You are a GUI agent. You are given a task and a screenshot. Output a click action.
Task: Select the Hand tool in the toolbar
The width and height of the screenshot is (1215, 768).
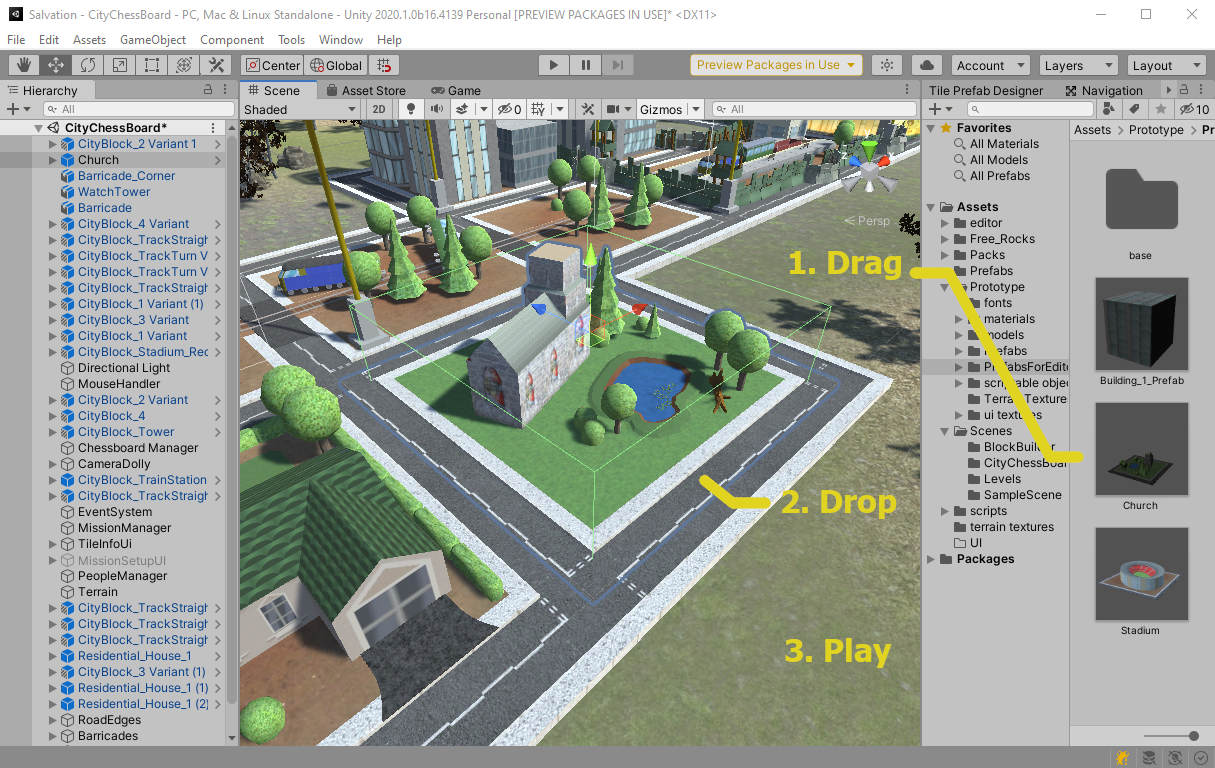24,65
